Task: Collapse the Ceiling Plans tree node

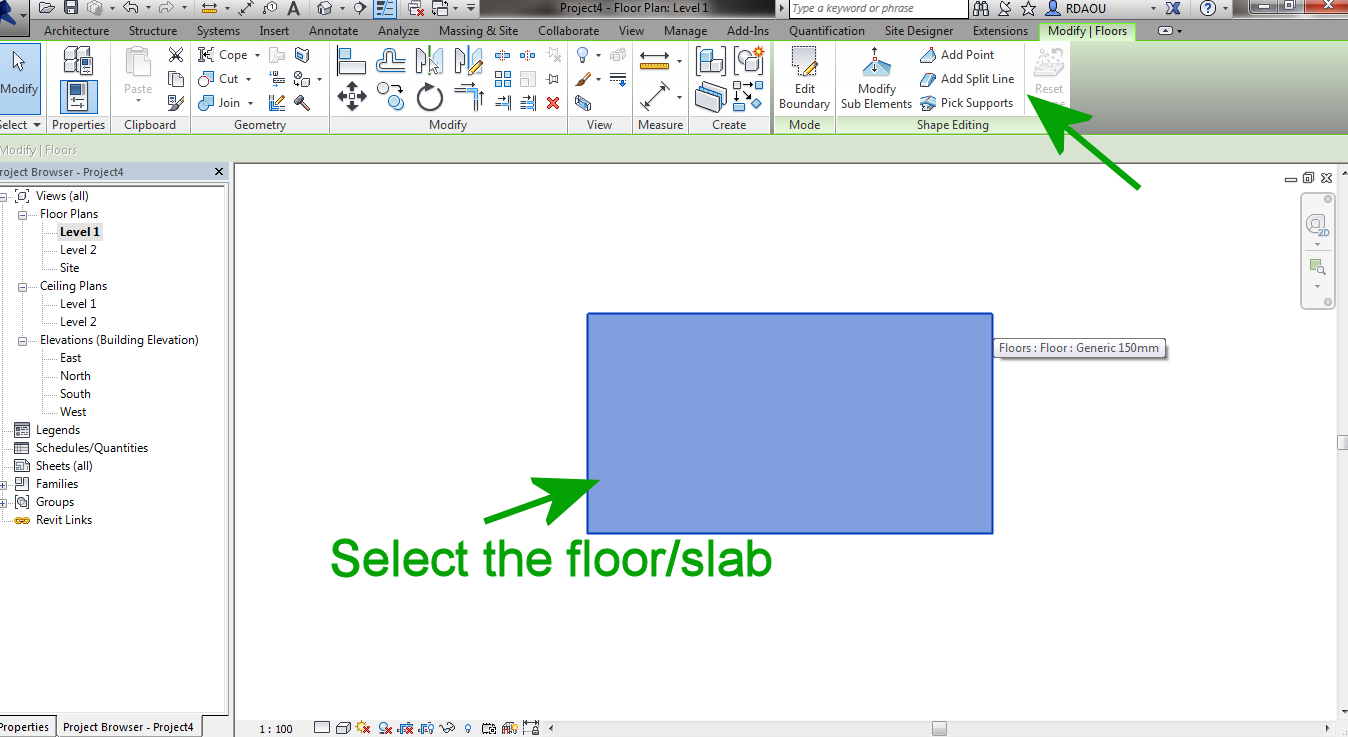Action: pyautogui.click(x=24, y=286)
